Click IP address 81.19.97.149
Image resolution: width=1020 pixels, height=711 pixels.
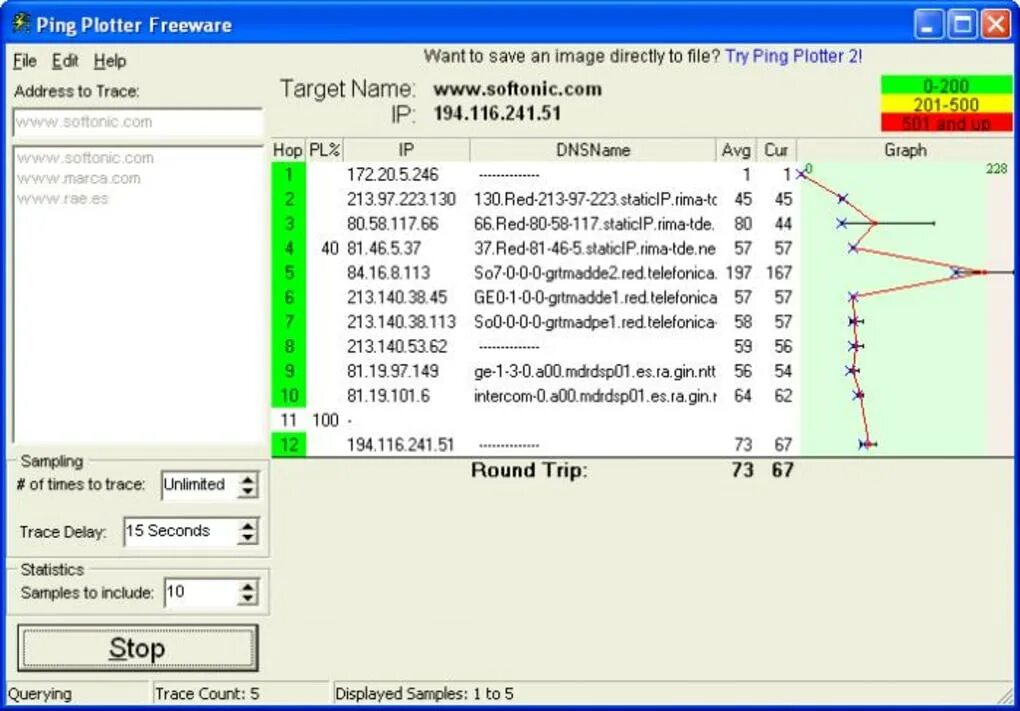click(x=392, y=371)
